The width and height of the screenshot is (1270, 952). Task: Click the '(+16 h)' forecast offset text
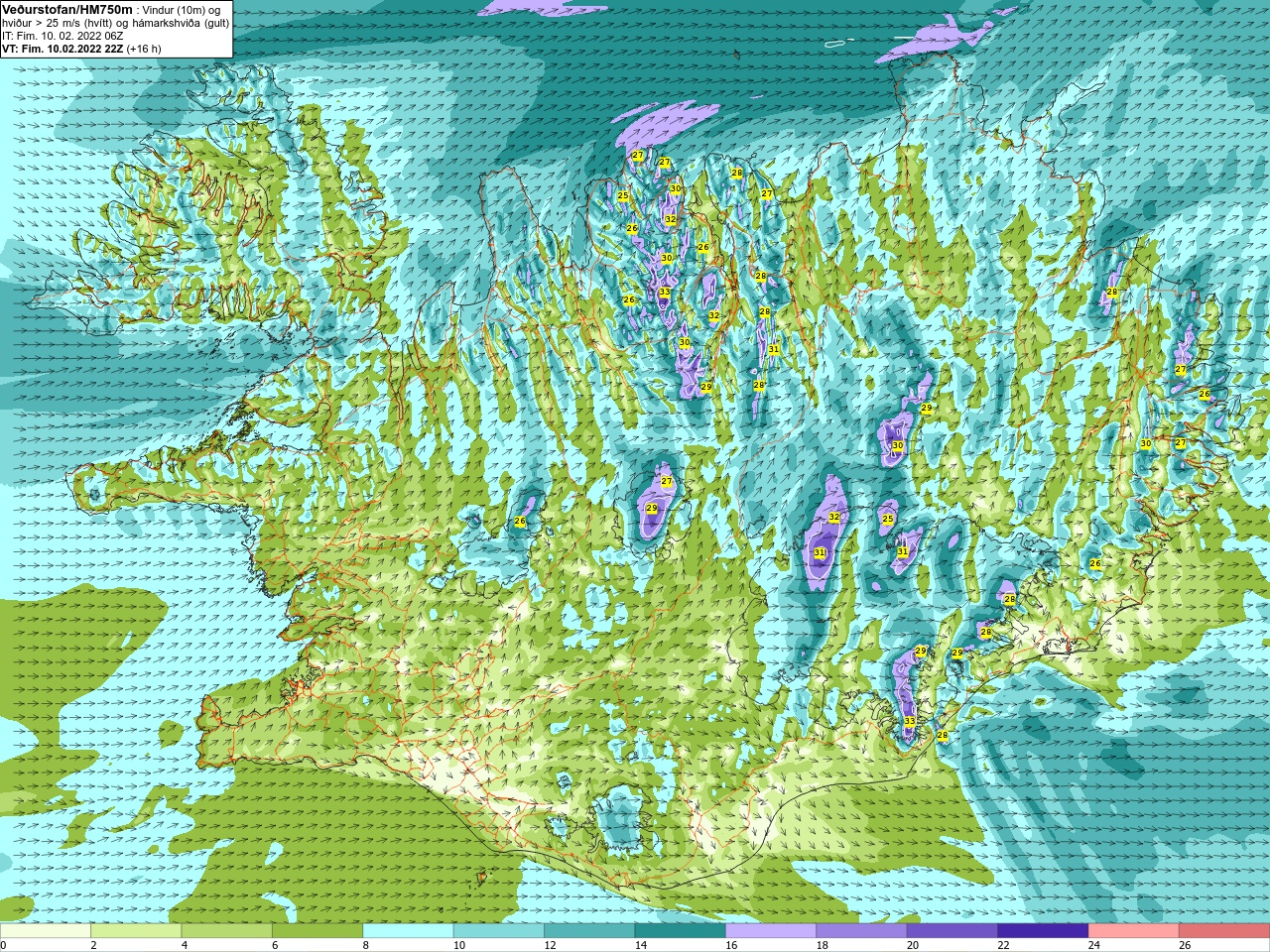(x=144, y=48)
